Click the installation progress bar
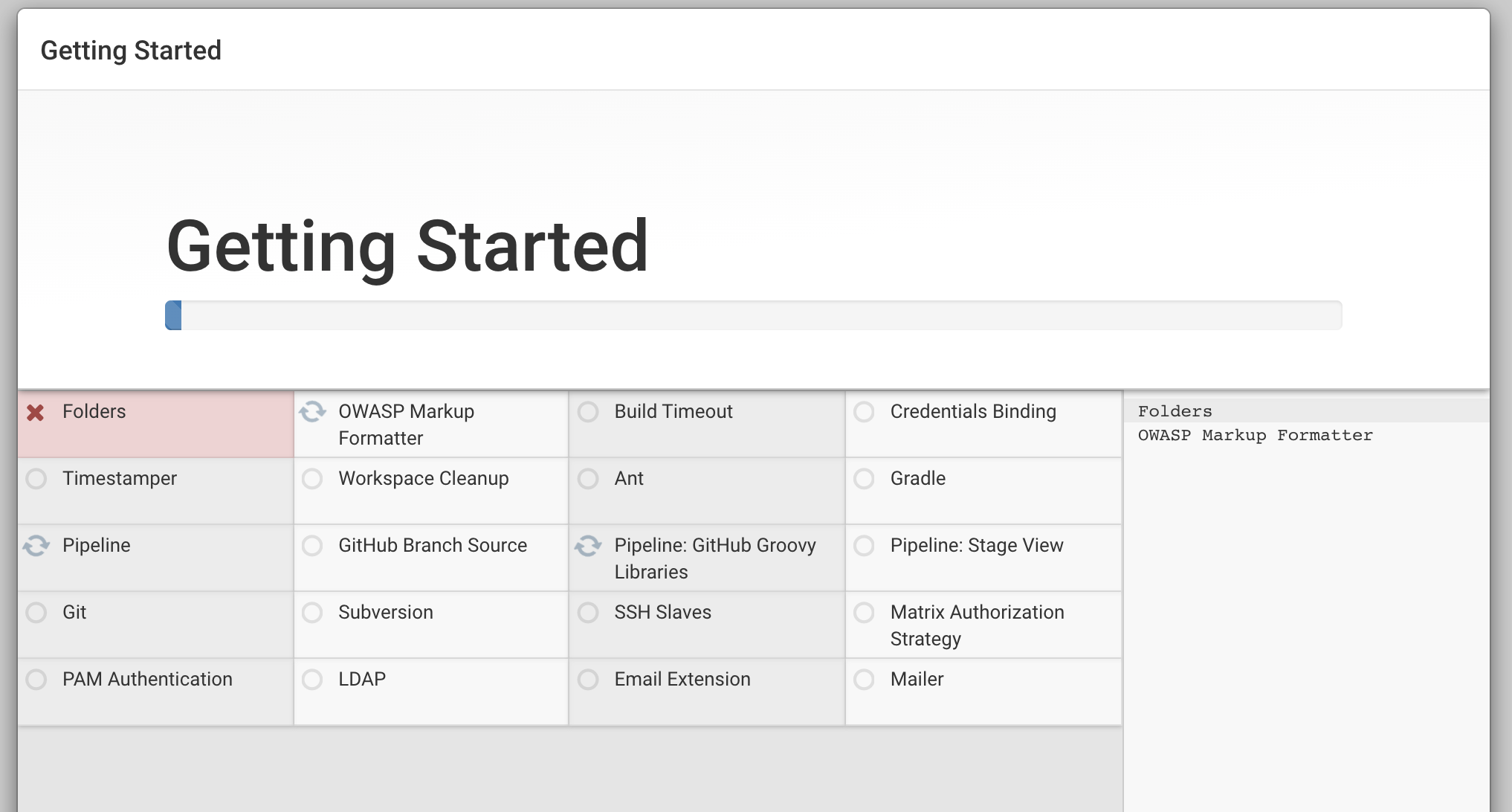 (x=752, y=315)
